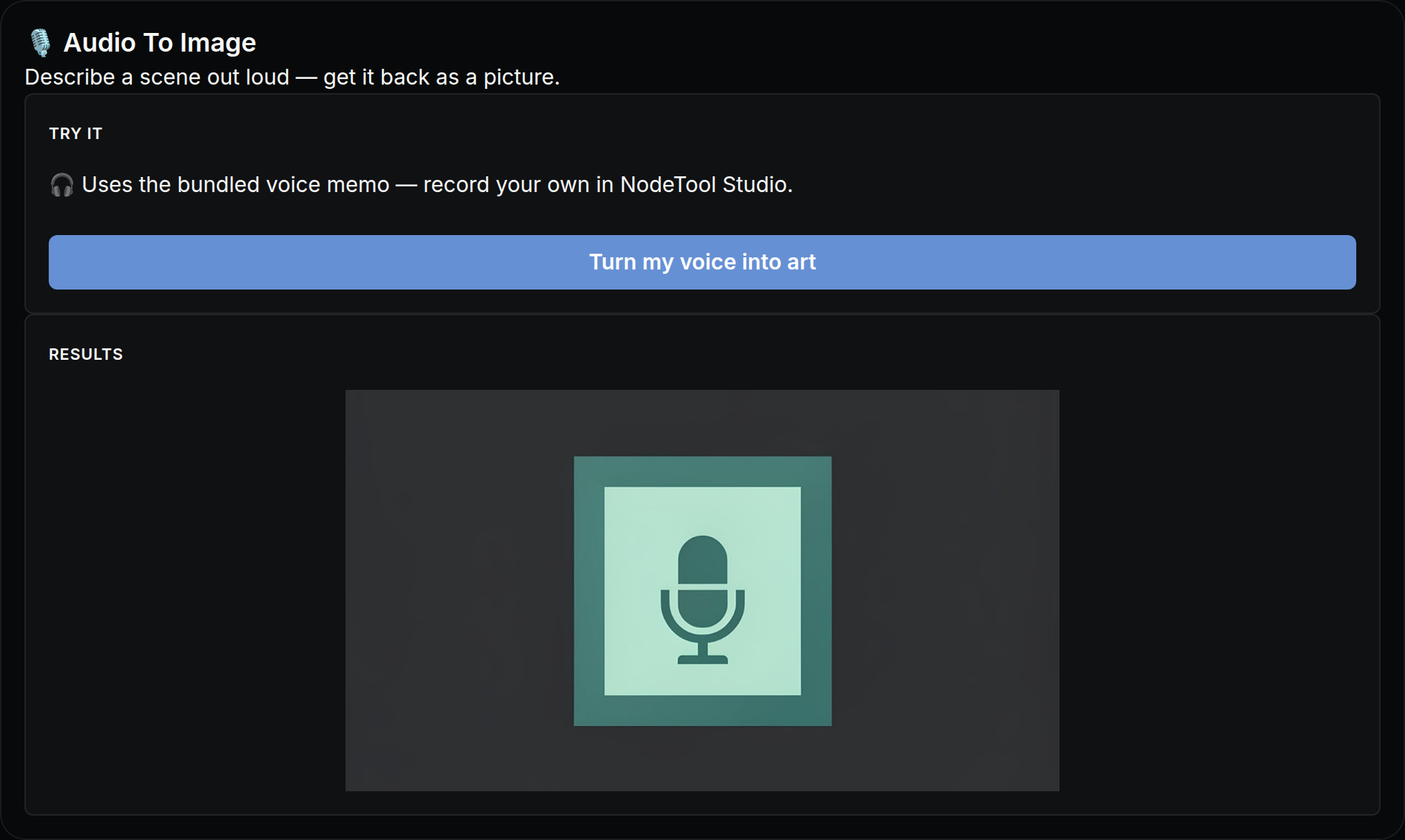
Task: Click the headphones icon beside the voice memo note
Action: [62, 185]
